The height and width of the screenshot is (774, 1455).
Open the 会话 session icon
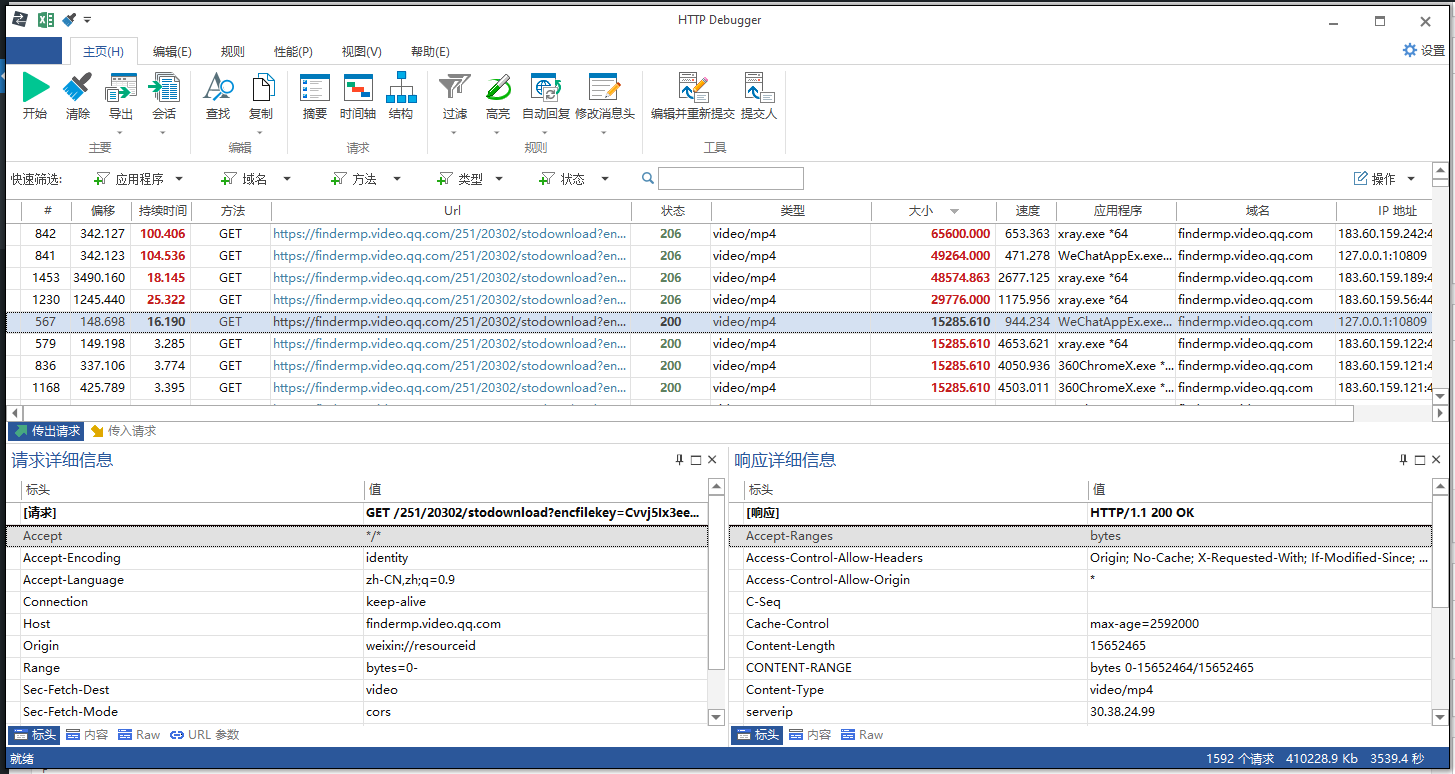(x=164, y=88)
